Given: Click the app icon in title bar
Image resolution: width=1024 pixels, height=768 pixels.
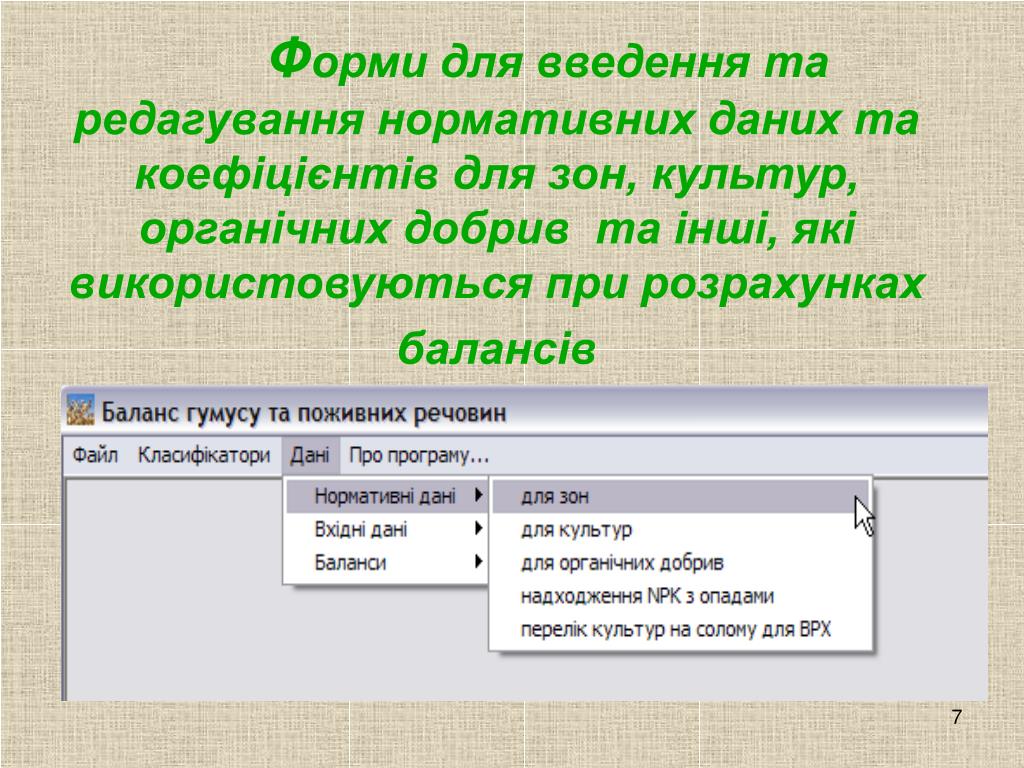Looking at the screenshot, I should (81, 410).
